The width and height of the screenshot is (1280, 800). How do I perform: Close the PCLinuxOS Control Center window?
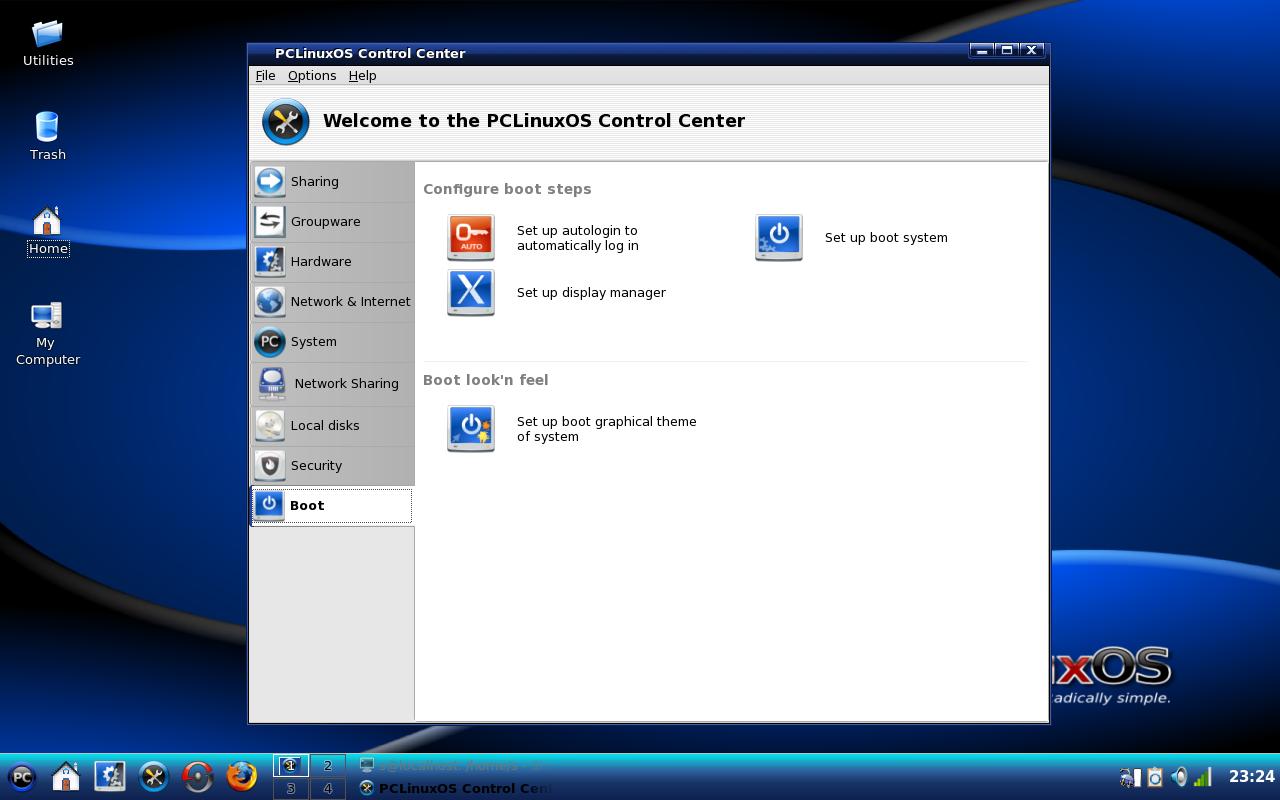pos(1032,51)
